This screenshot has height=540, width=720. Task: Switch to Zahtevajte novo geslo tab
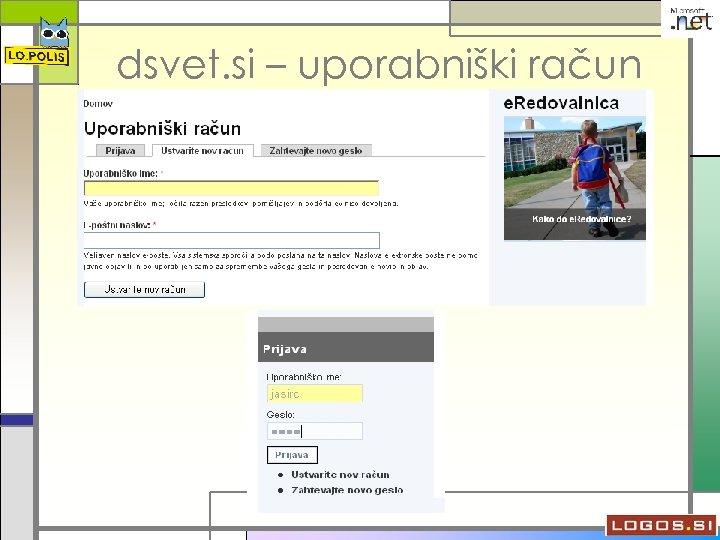[316, 151]
